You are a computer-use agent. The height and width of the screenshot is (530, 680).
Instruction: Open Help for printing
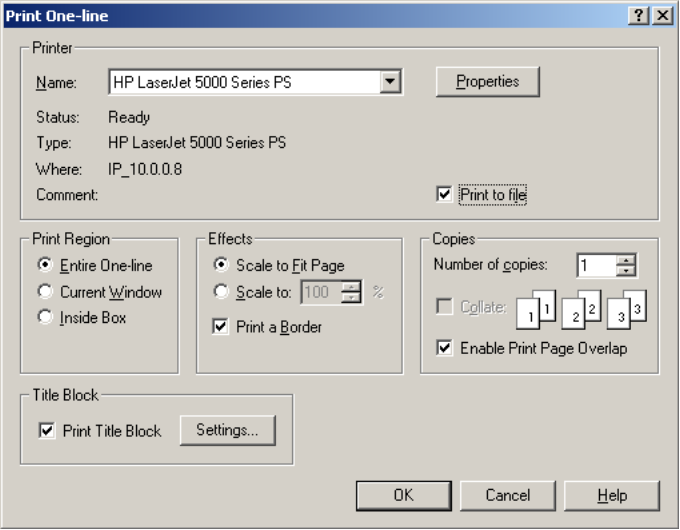click(612, 495)
